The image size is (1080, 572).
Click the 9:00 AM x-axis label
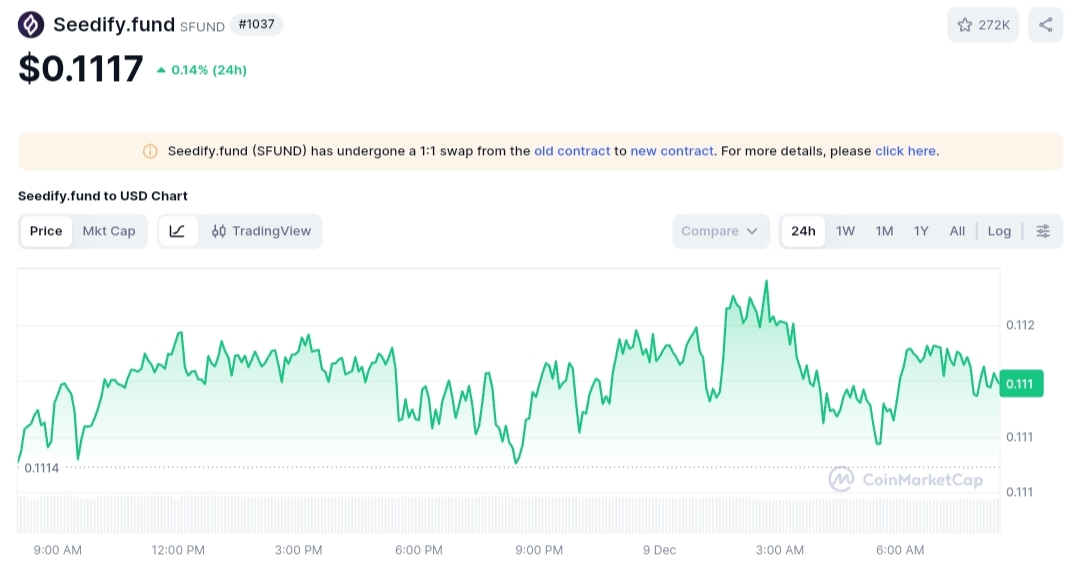(x=58, y=550)
